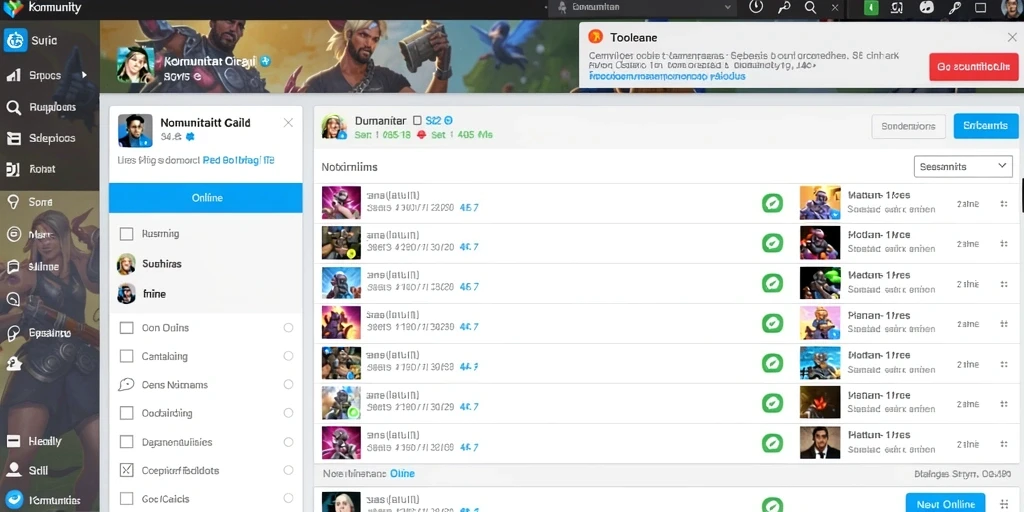Expand the Srpocs sidebar arrow
The width and height of the screenshot is (1024, 512).
point(84,75)
